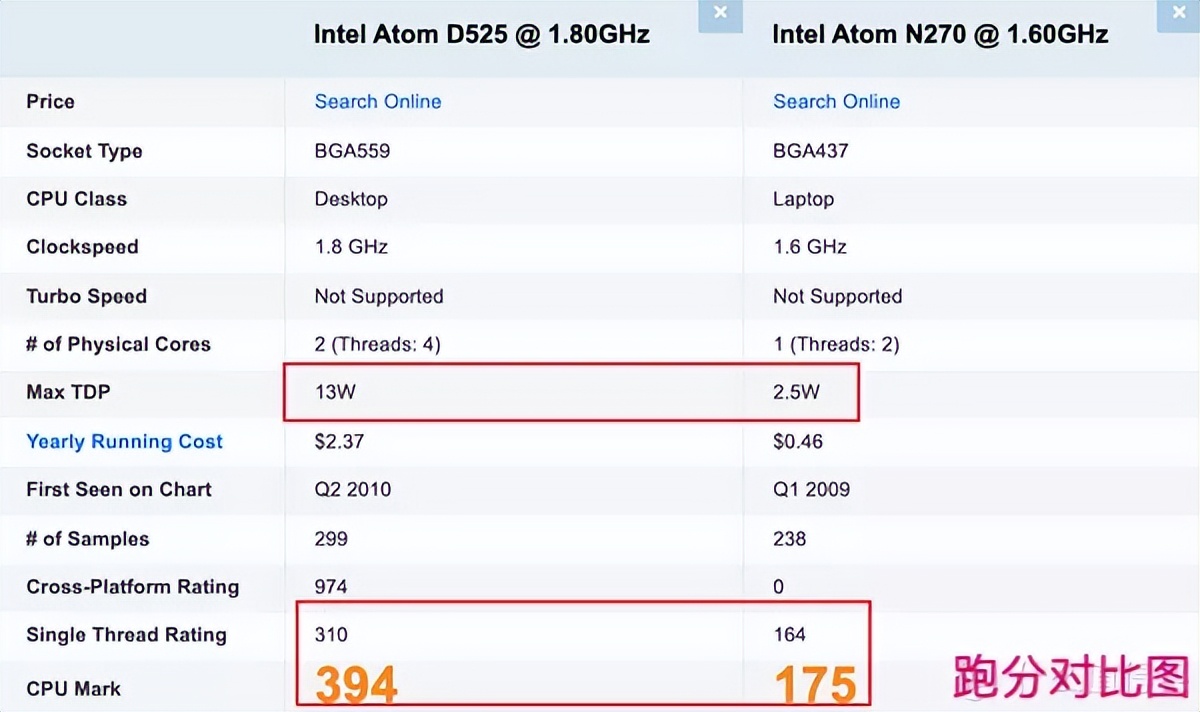Click the Cross-Platform Rating label

pyautogui.click(x=132, y=586)
